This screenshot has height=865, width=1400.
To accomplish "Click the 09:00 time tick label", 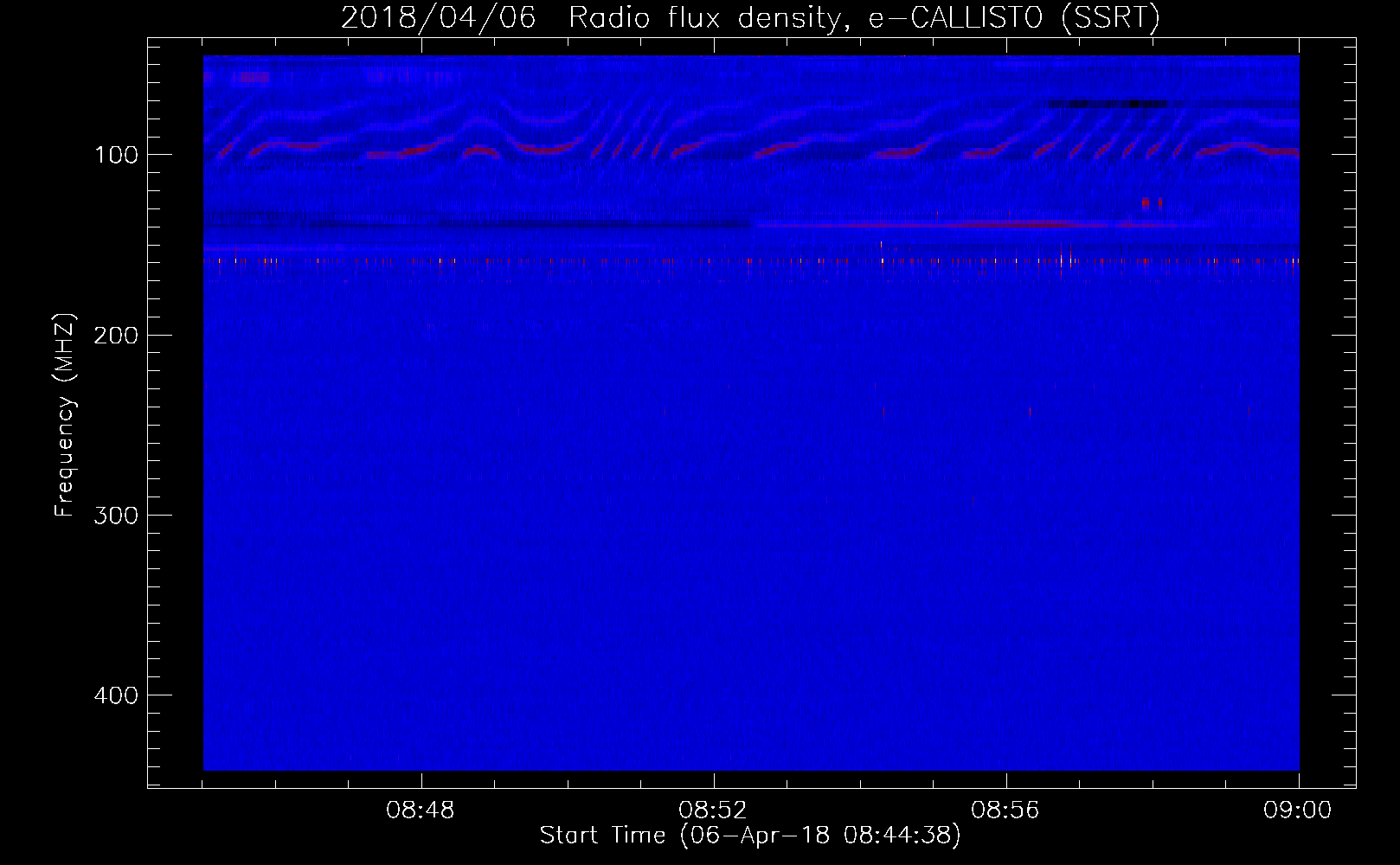I will click(1298, 811).
